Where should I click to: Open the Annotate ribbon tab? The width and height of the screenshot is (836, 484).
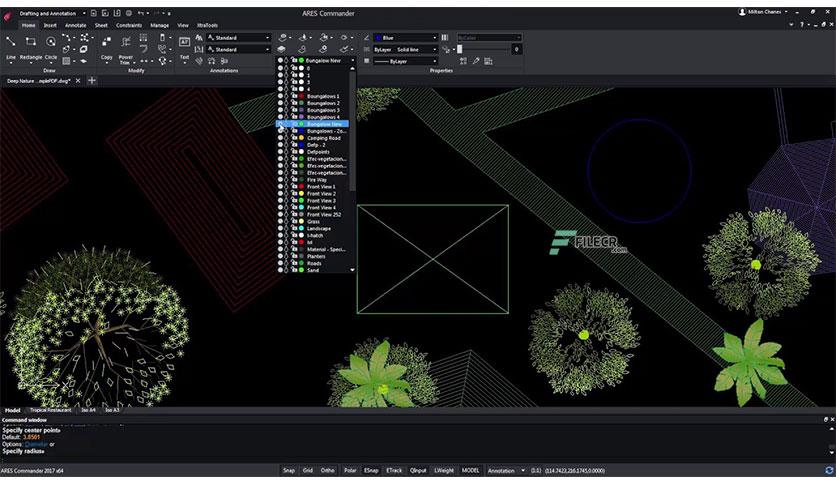[x=75, y=25]
